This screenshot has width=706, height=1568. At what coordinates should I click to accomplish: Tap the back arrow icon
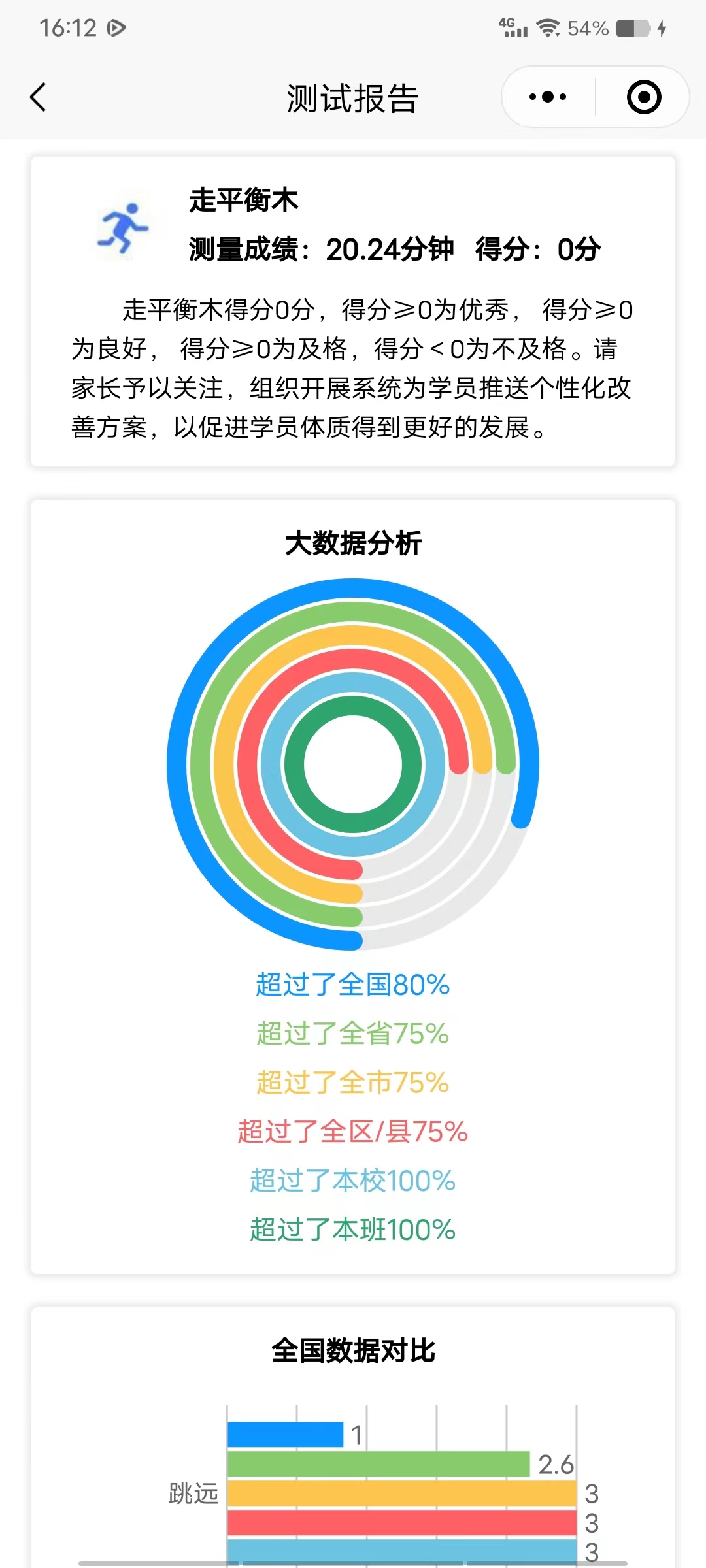pyautogui.click(x=38, y=97)
